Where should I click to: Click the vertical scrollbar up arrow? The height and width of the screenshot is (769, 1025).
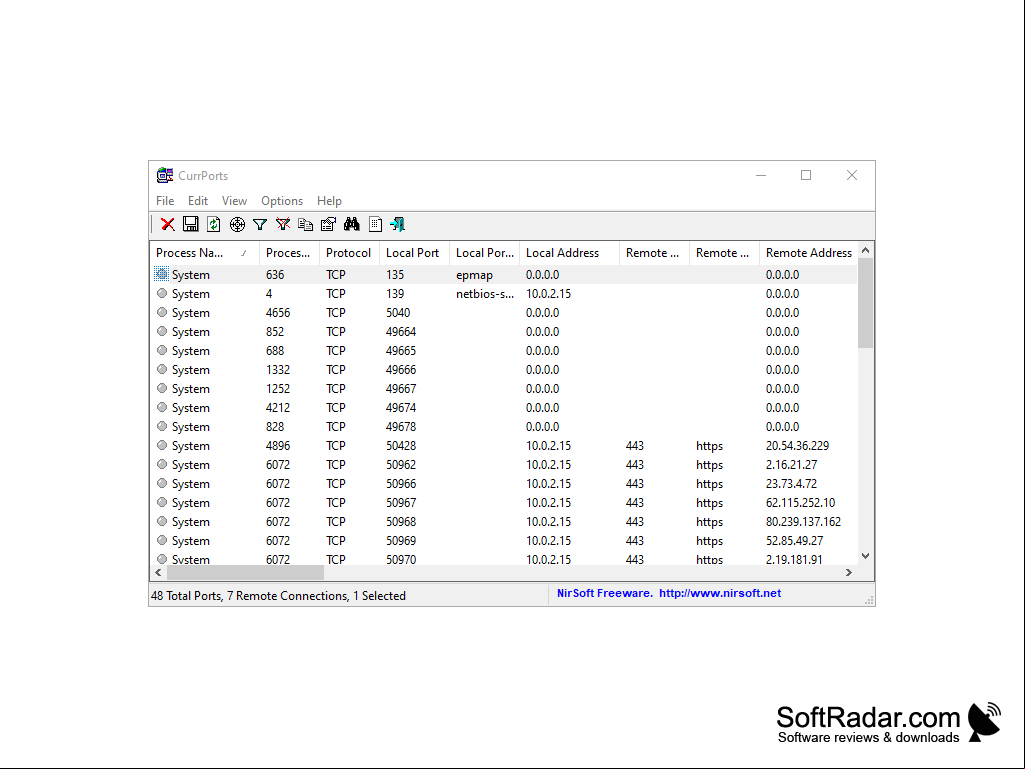pos(865,250)
